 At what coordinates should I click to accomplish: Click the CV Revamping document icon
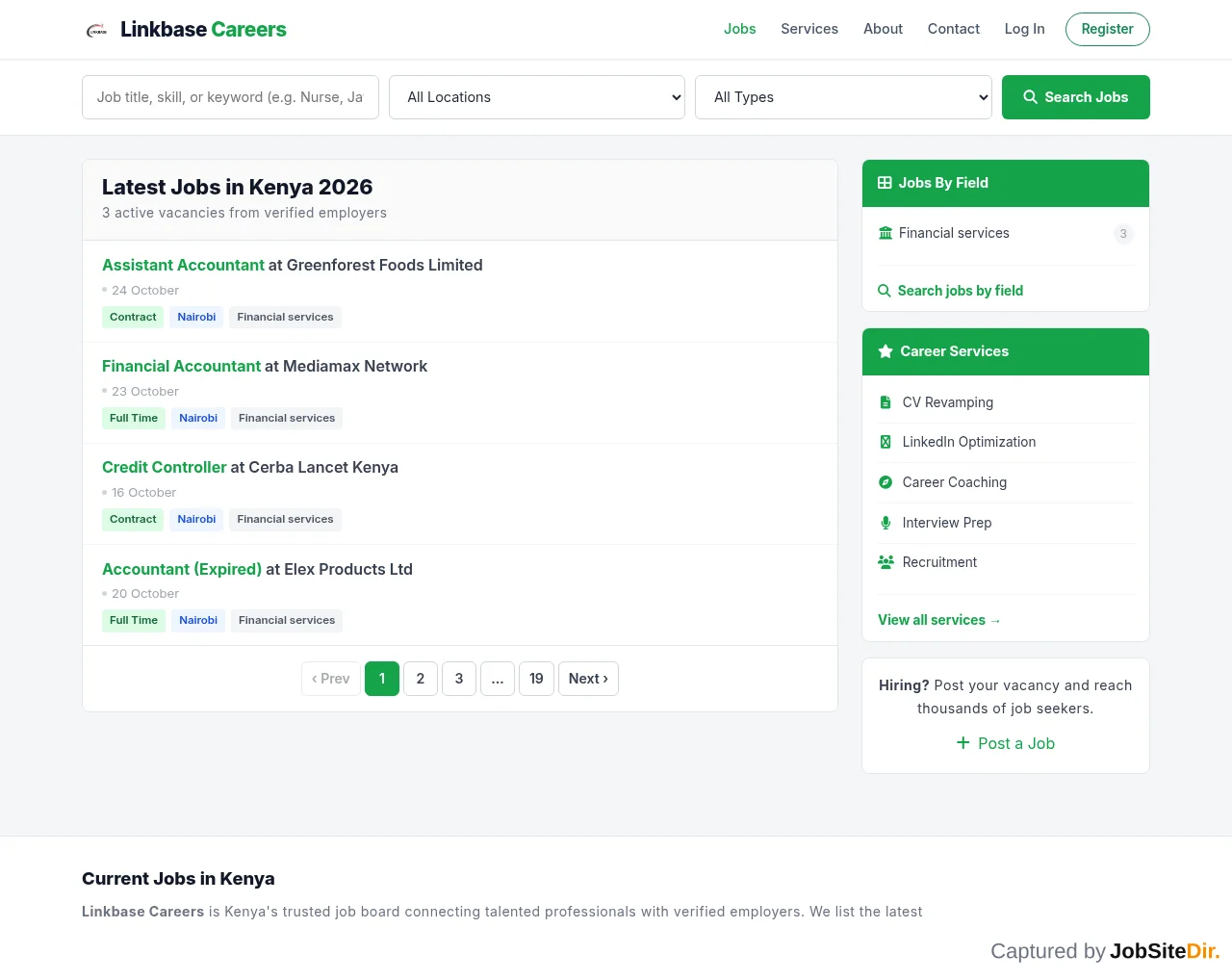pos(885,402)
